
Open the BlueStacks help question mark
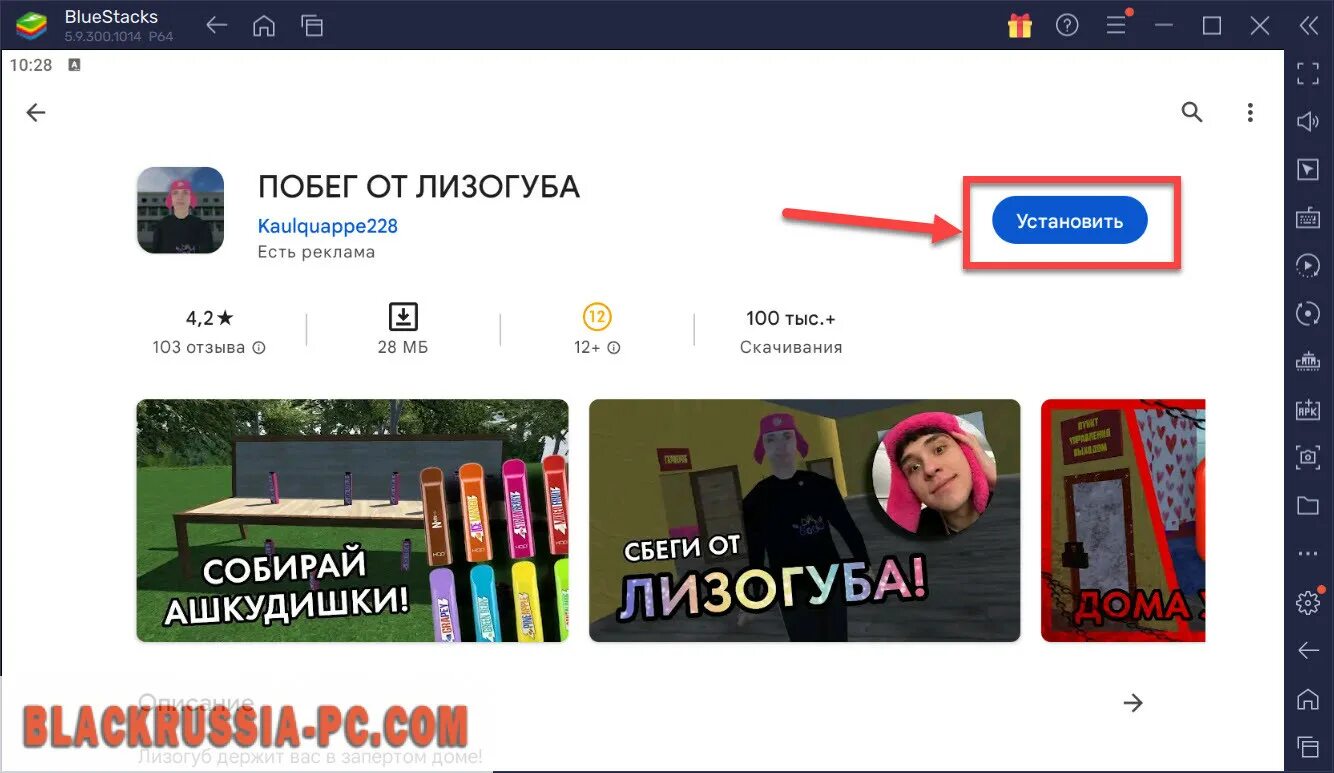1067,26
